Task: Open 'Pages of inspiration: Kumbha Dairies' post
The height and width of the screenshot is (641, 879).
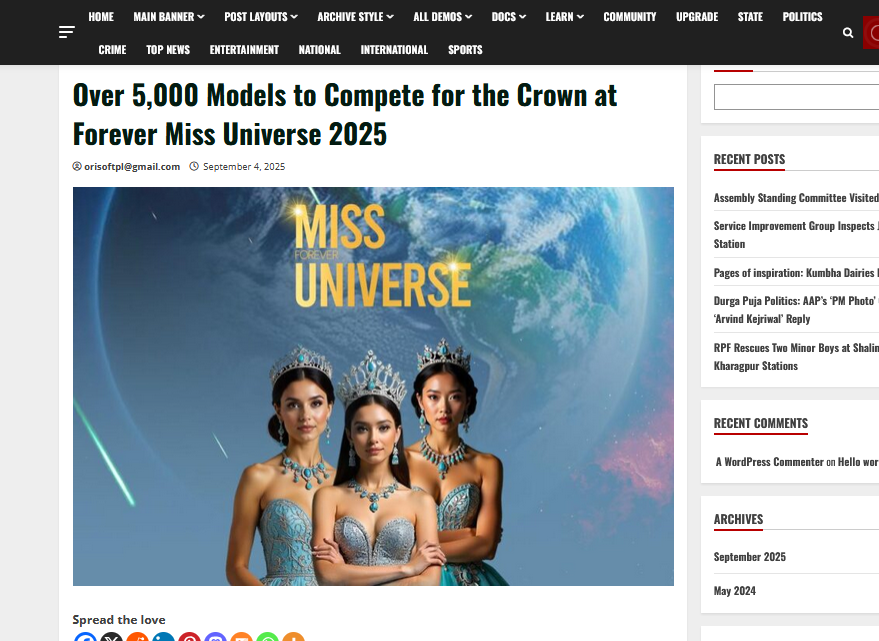Action: click(796, 273)
